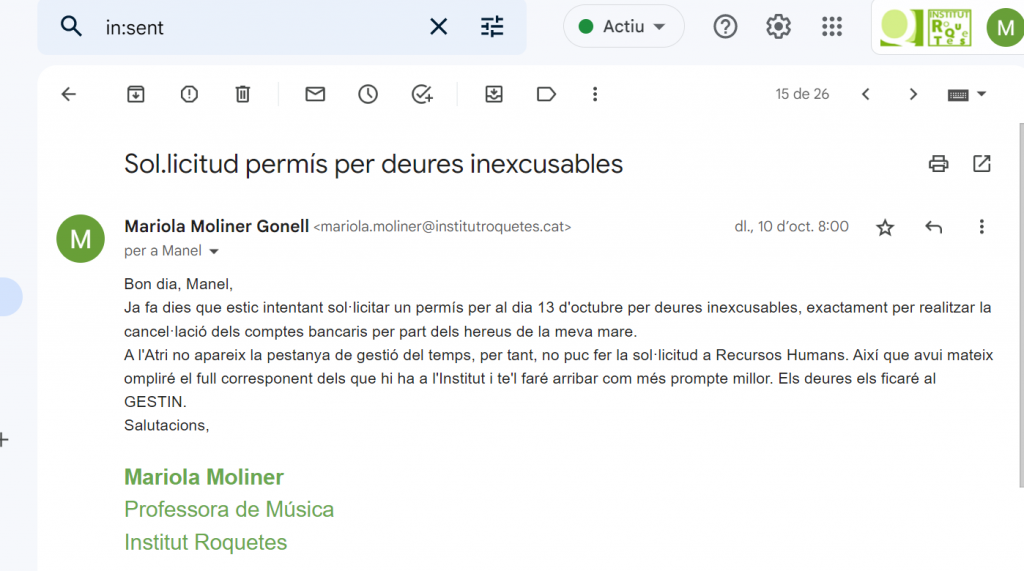Add this email to Tasks
1024x571 pixels.
(x=422, y=94)
